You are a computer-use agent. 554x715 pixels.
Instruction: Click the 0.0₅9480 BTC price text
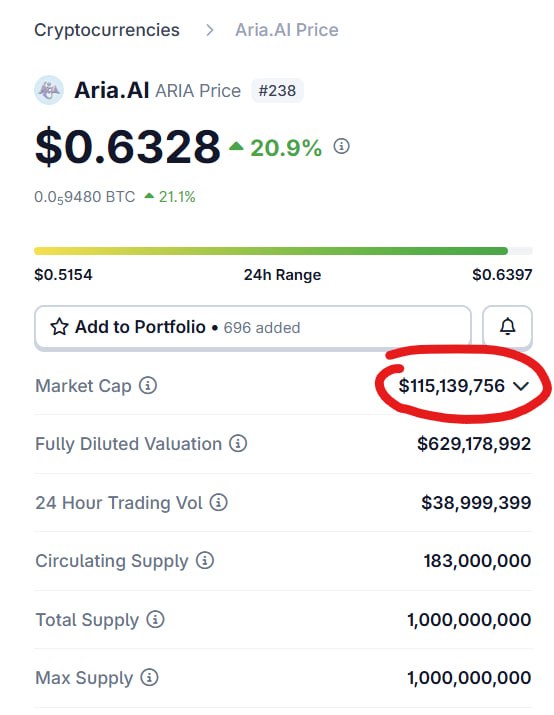click(x=85, y=197)
